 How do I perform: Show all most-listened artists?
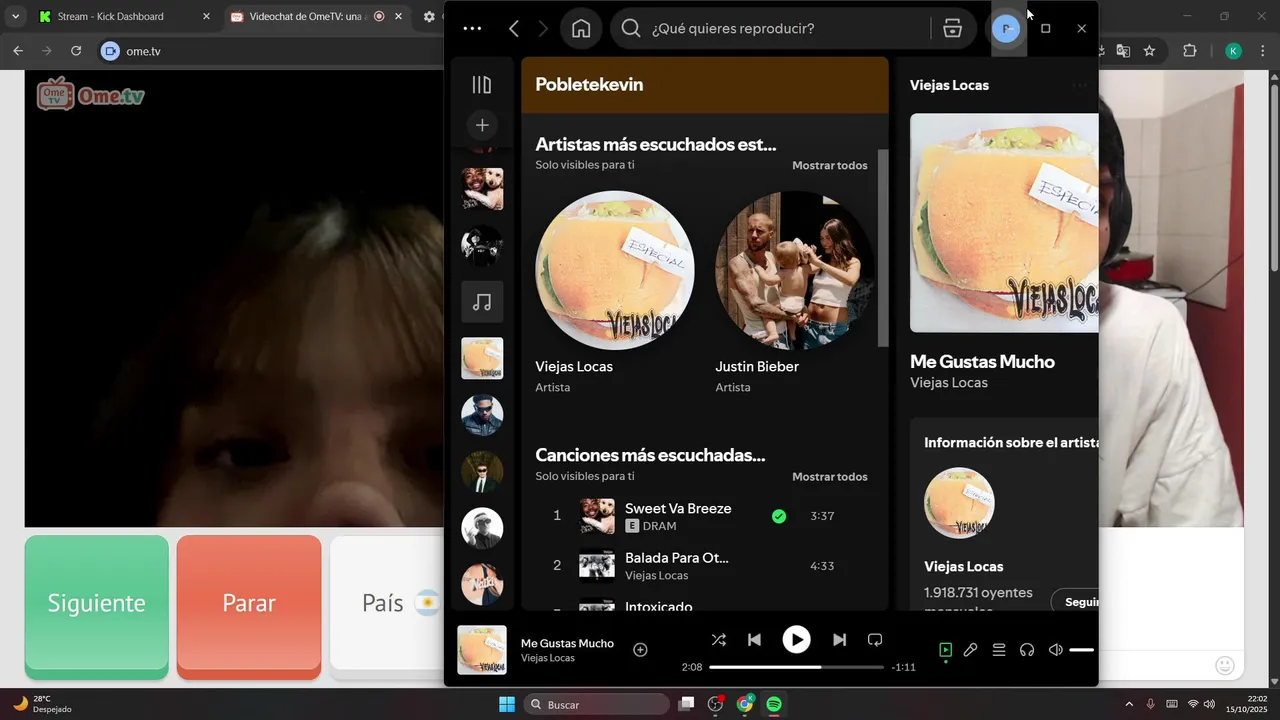tap(830, 165)
